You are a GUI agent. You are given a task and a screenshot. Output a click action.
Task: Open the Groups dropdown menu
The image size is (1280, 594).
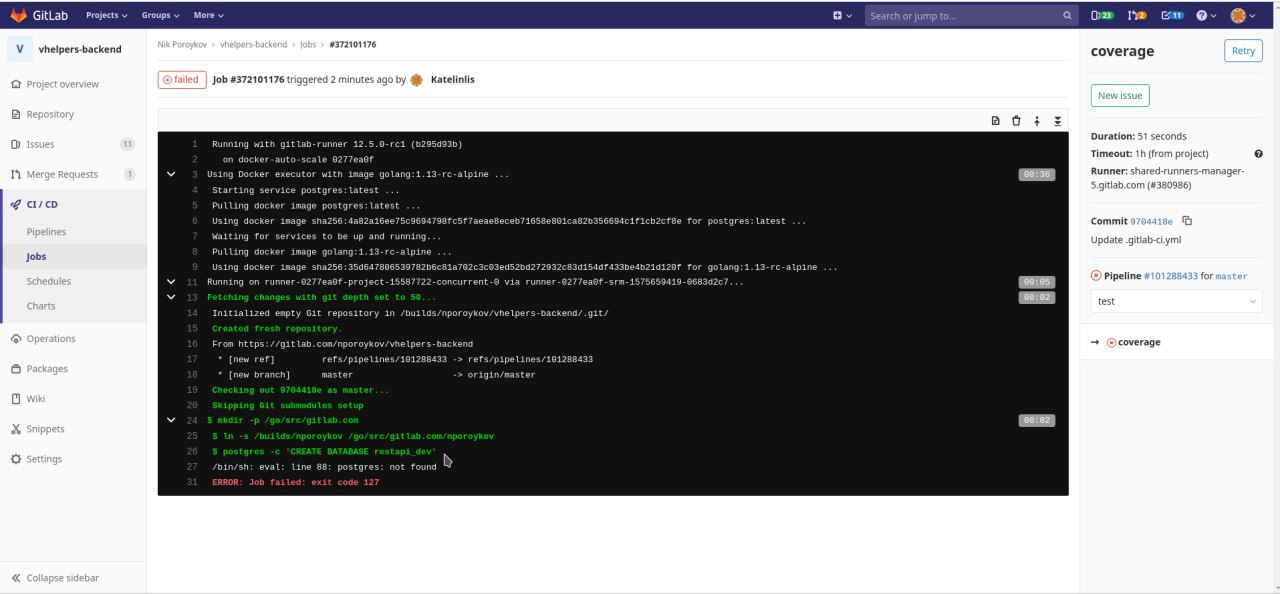point(160,15)
